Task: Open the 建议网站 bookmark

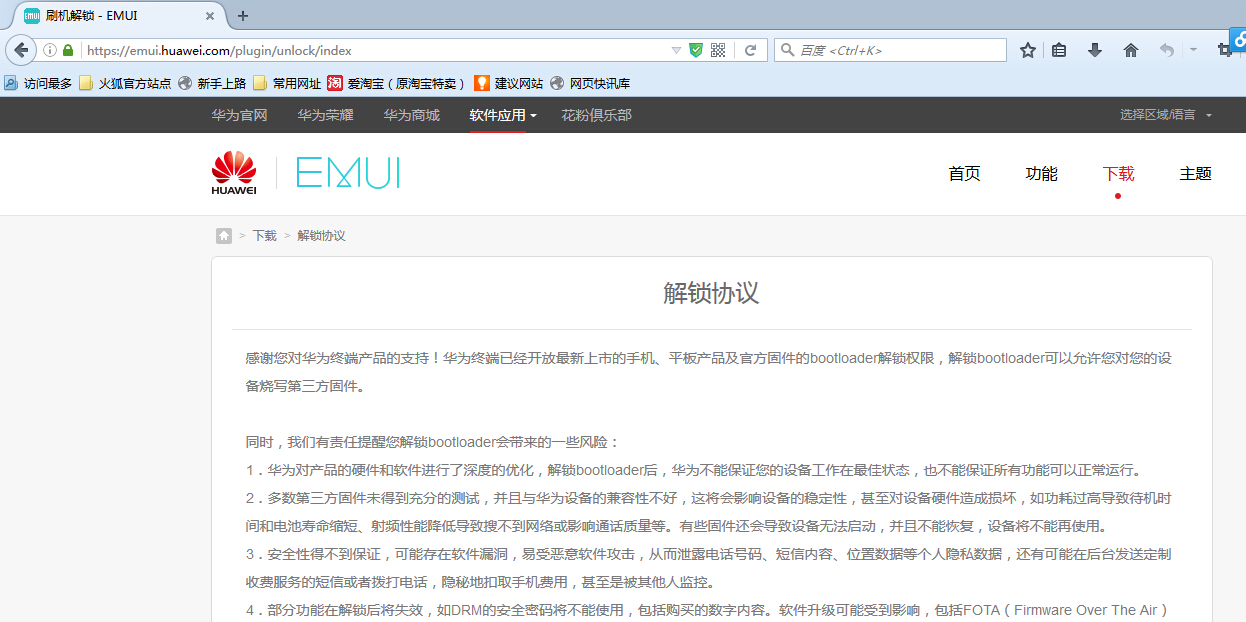Action: pyautogui.click(x=508, y=83)
